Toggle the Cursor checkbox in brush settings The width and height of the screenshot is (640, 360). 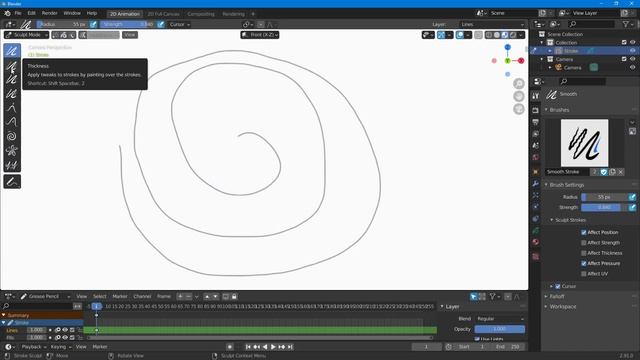tap(558, 287)
